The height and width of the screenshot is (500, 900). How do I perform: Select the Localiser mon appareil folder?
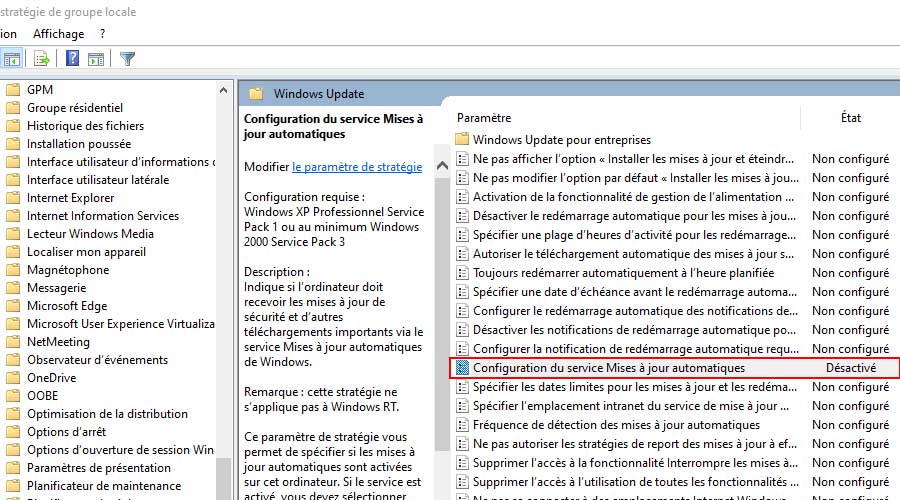86,252
